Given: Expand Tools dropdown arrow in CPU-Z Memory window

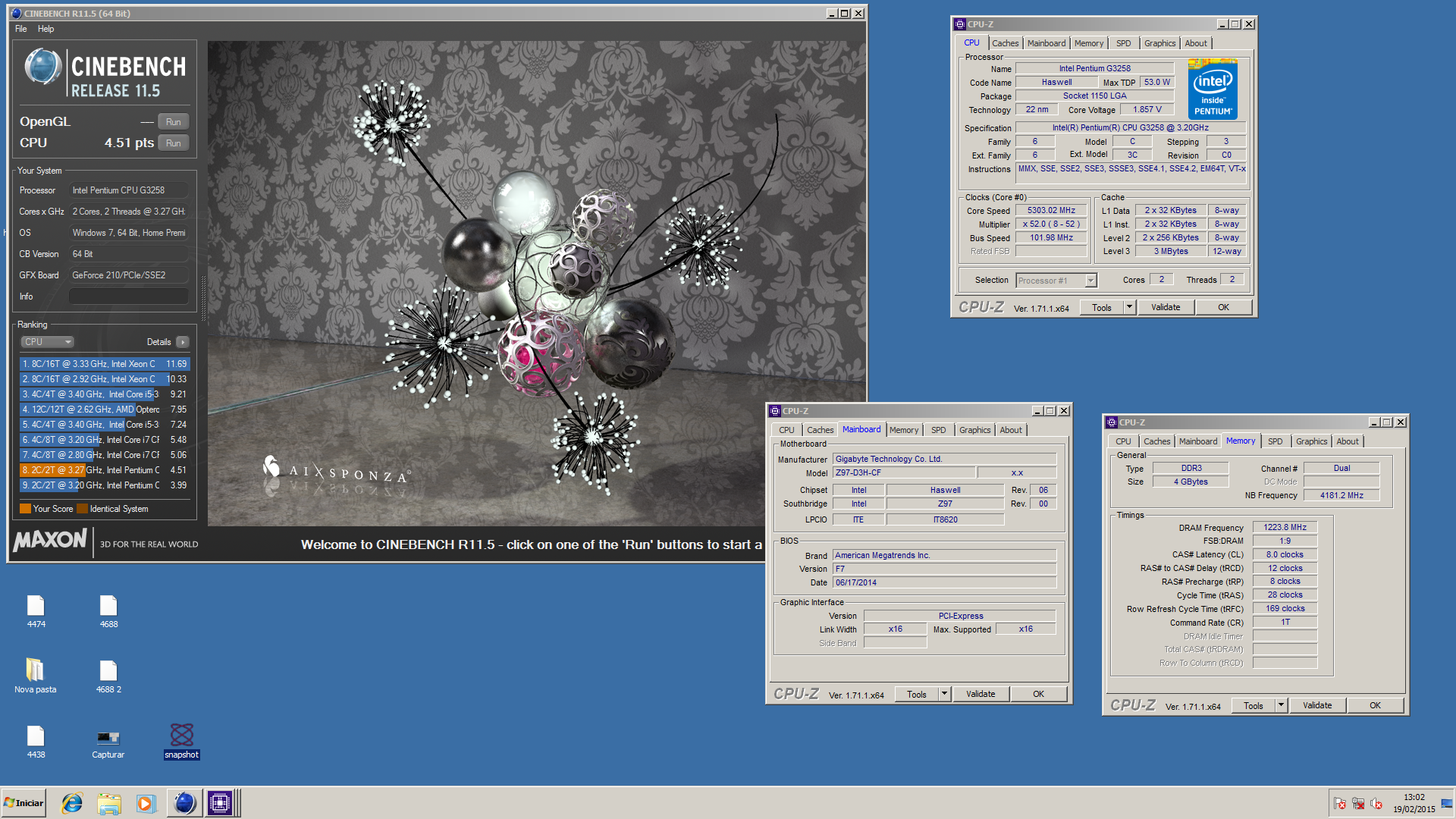Looking at the screenshot, I should [1281, 706].
